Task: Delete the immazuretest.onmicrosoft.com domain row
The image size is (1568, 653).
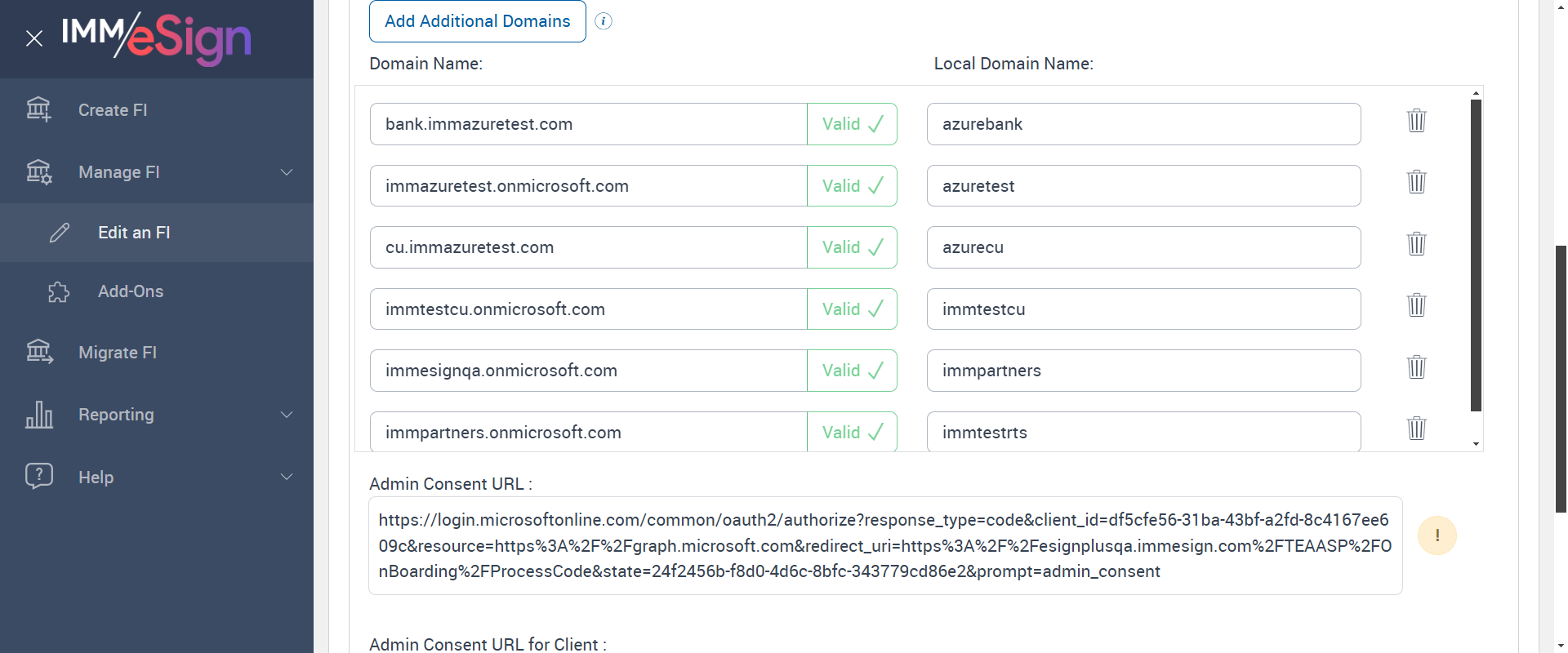Action: coord(1417,182)
